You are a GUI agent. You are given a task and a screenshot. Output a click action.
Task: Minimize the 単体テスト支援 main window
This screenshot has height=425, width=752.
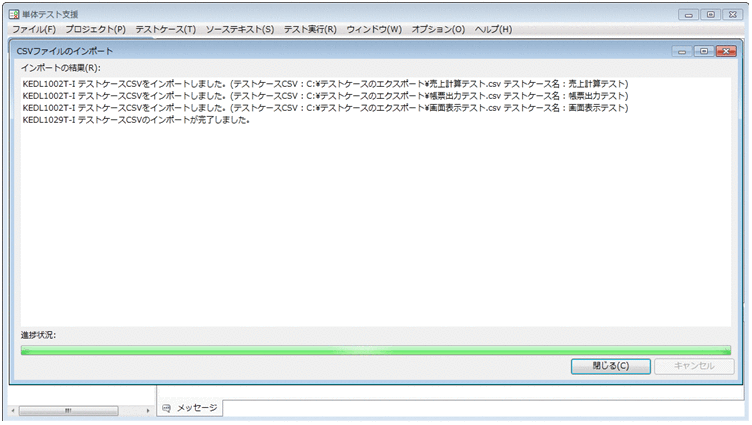(689, 15)
